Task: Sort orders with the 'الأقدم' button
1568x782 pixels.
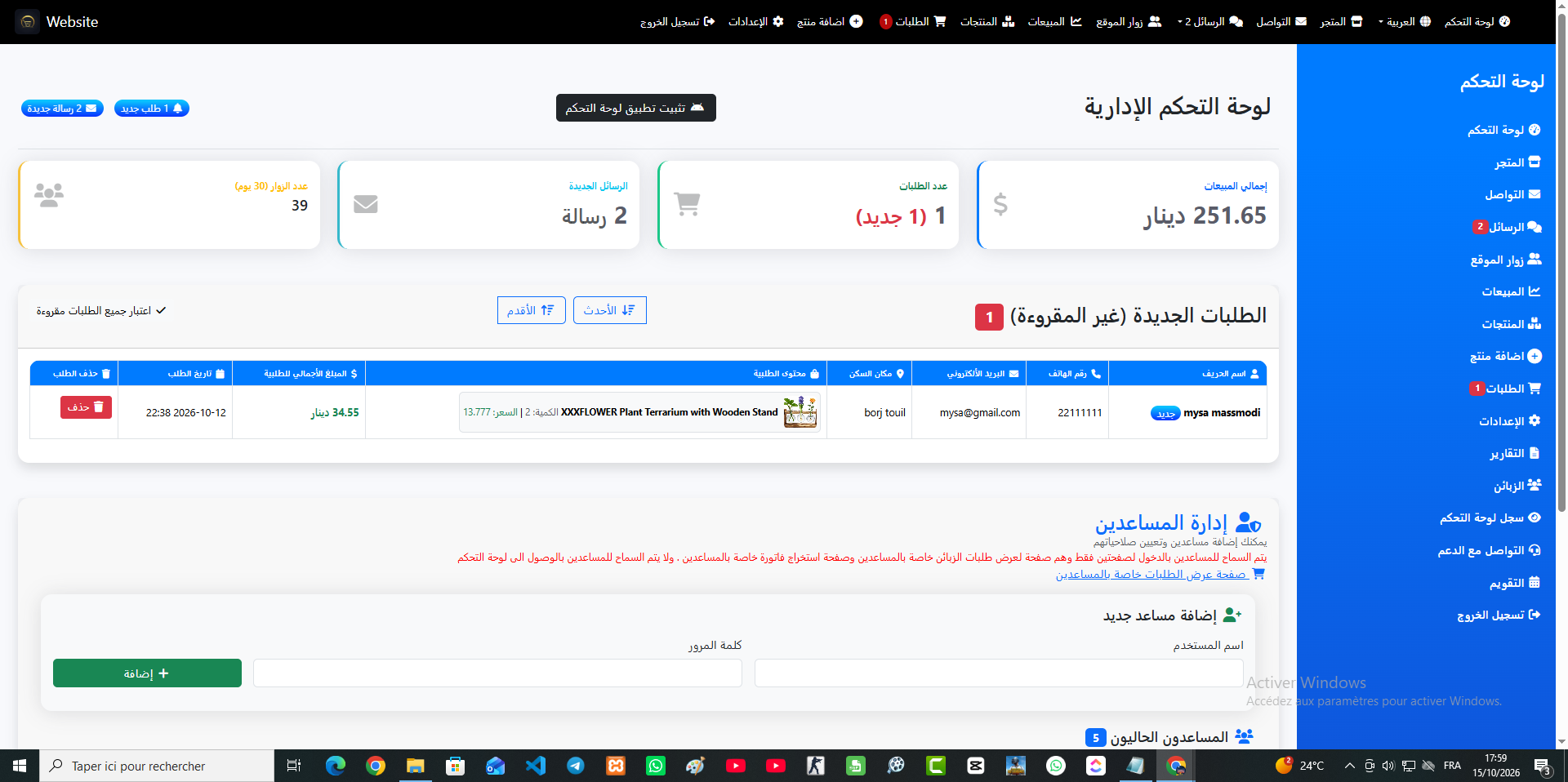Action: point(532,310)
